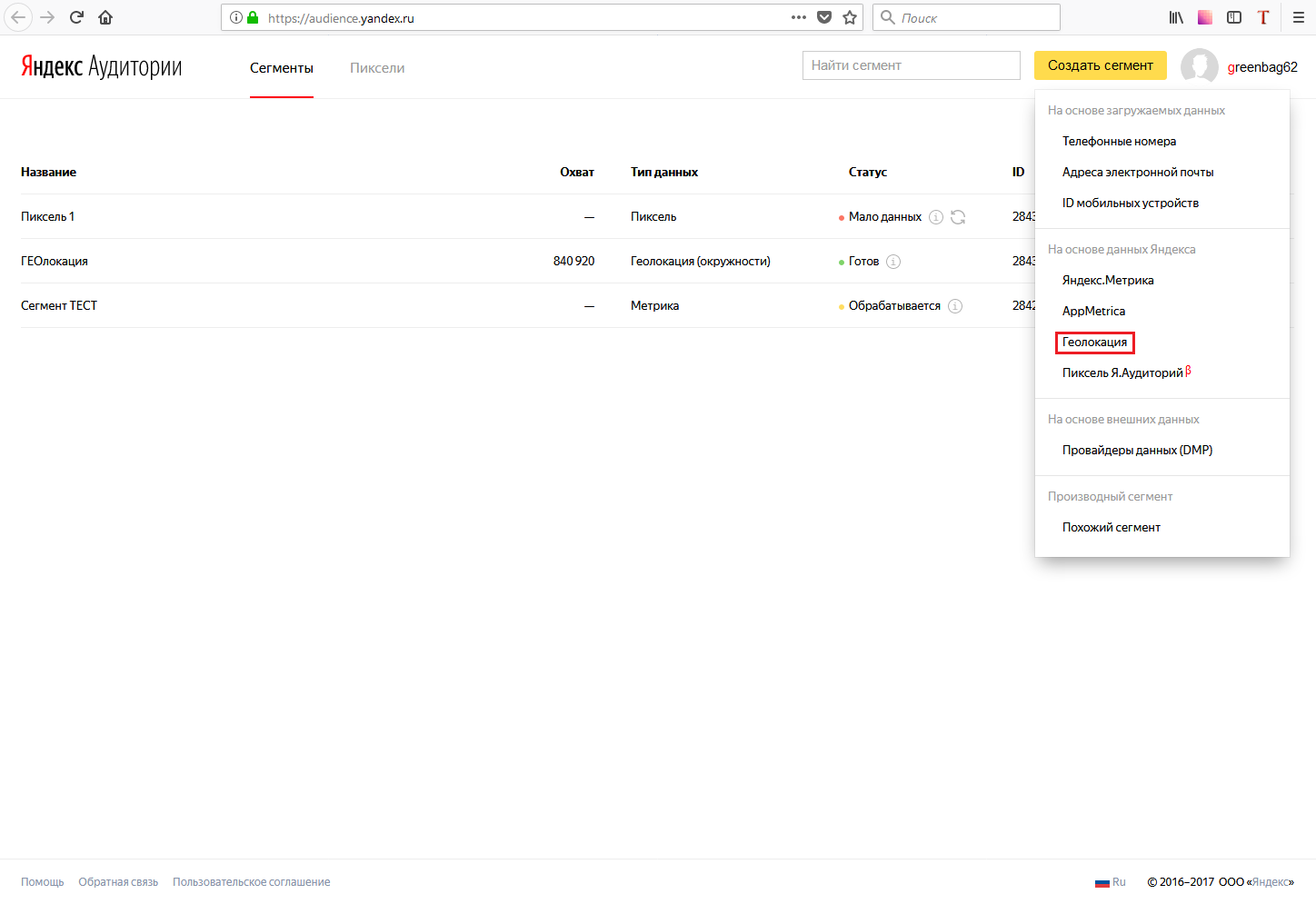Reload the page with the refresh icon
1316x904 pixels.
tap(76, 17)
